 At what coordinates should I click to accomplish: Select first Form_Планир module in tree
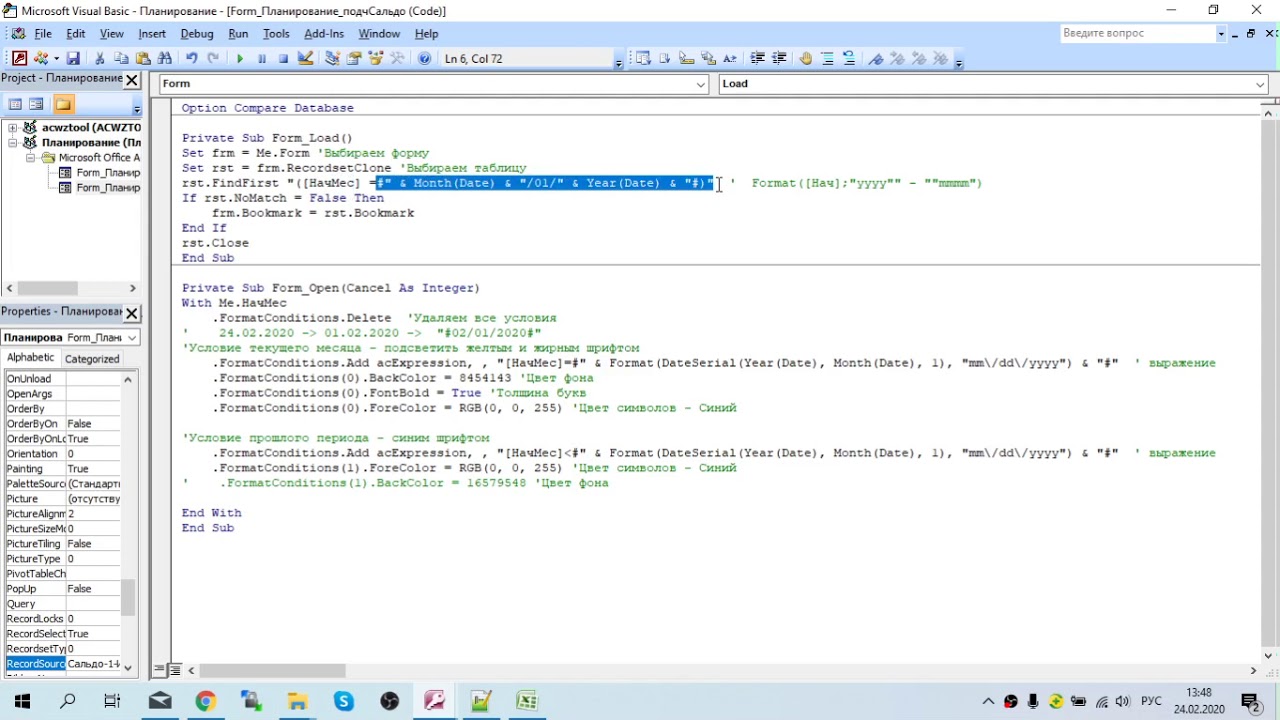tap(101, 173)
